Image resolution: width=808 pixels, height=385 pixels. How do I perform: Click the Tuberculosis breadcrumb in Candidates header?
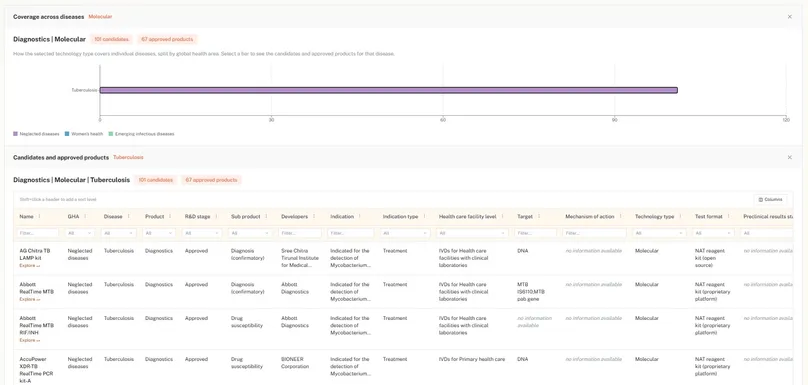point(128,157)
